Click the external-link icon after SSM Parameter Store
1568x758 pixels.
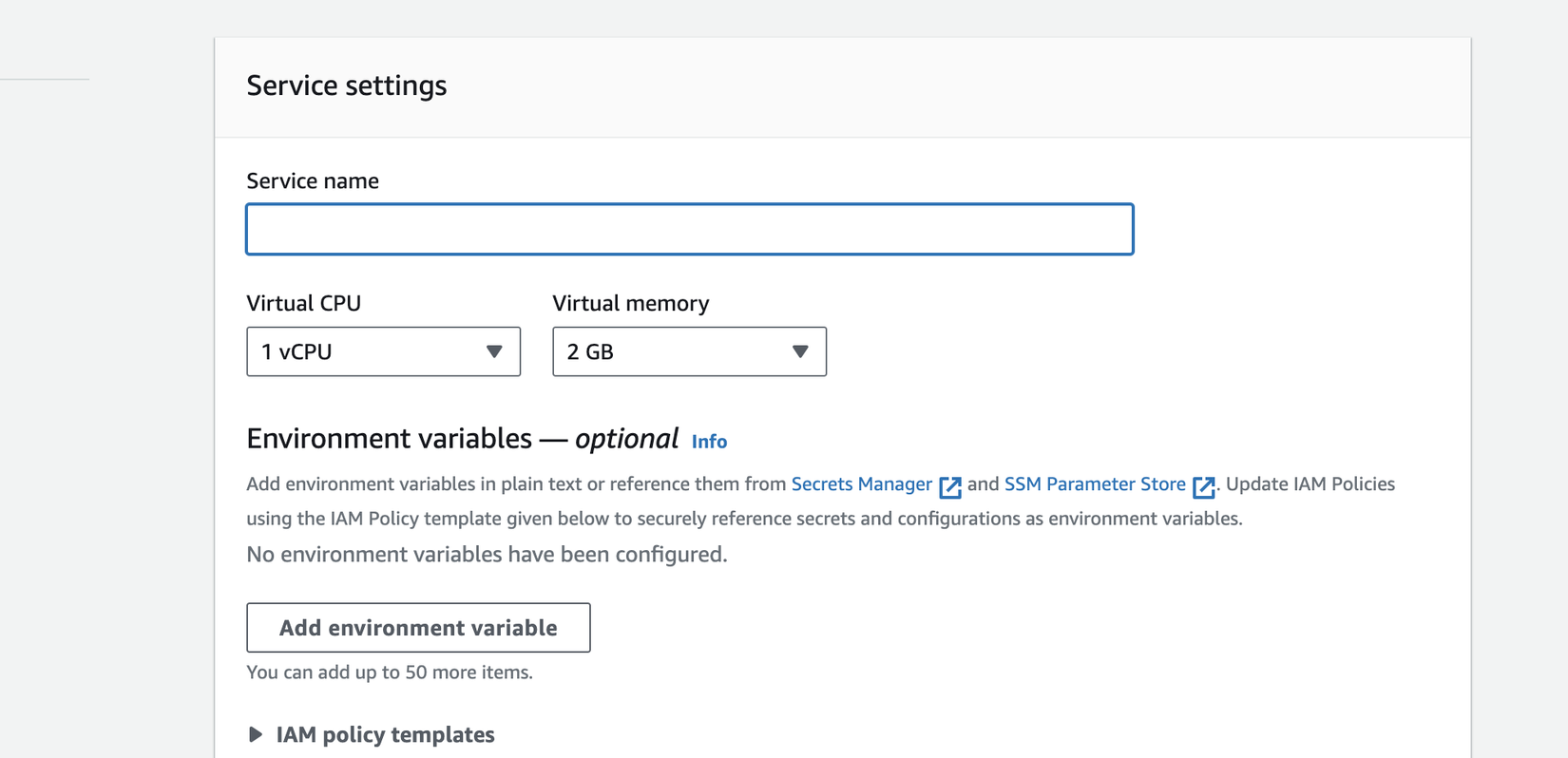click(1203, 486)
